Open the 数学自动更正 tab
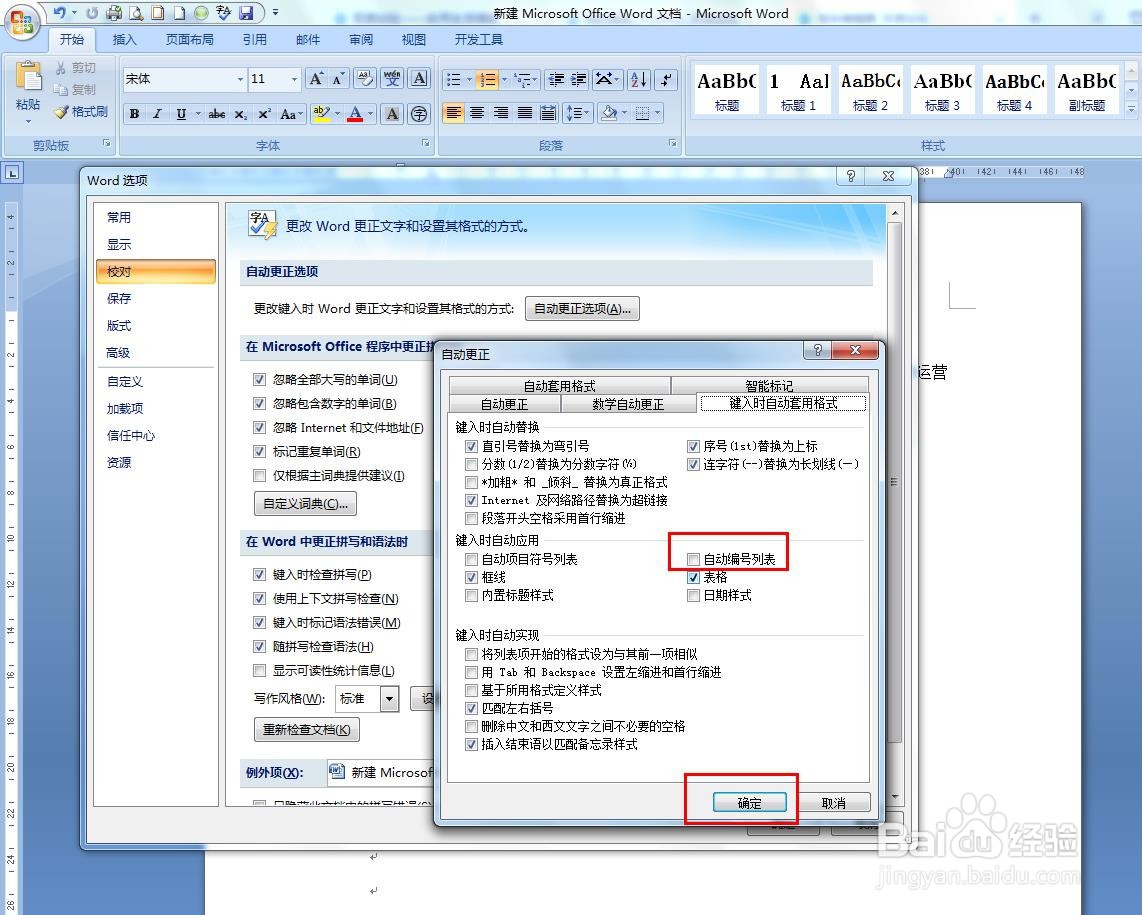The image size is (1142, 915). click(628, 404)
